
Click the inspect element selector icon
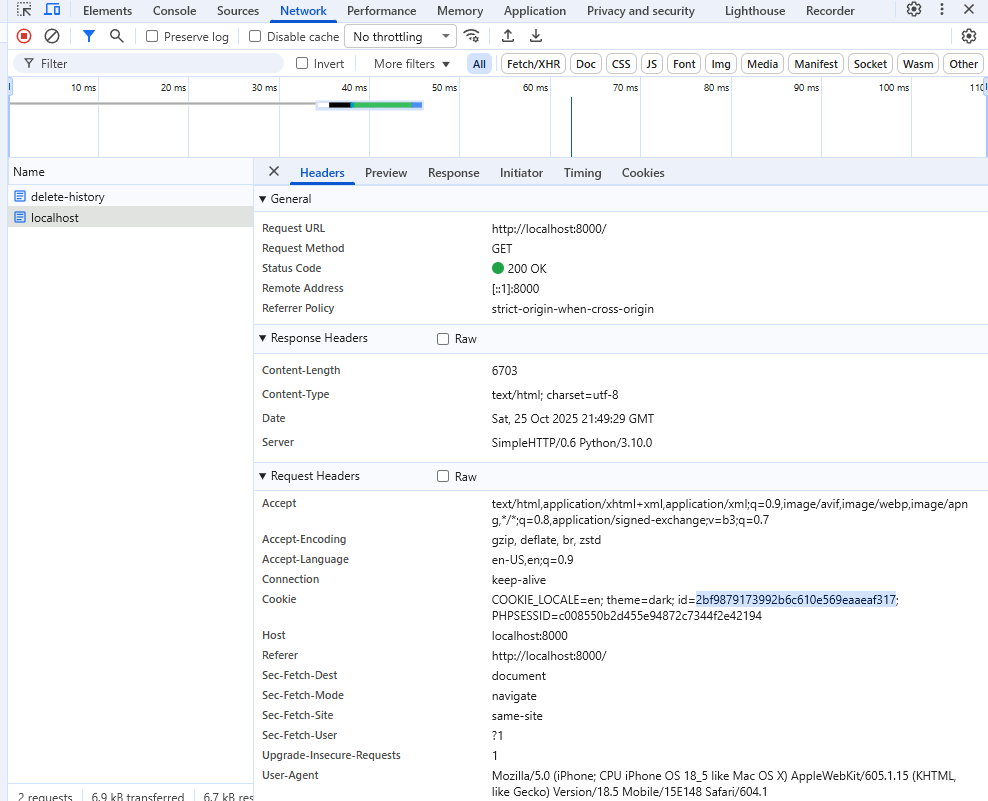[x=25, y=10]
